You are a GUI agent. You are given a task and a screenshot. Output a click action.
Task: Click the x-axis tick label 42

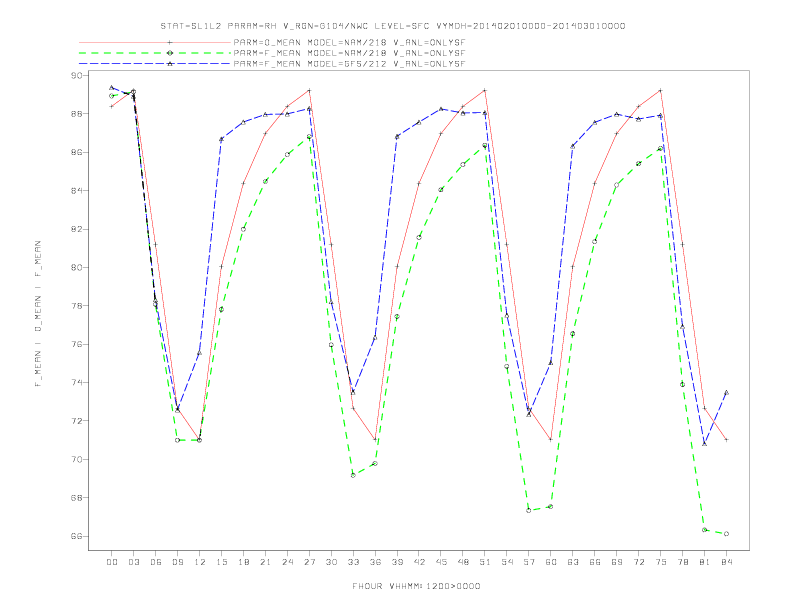[419, 562]
